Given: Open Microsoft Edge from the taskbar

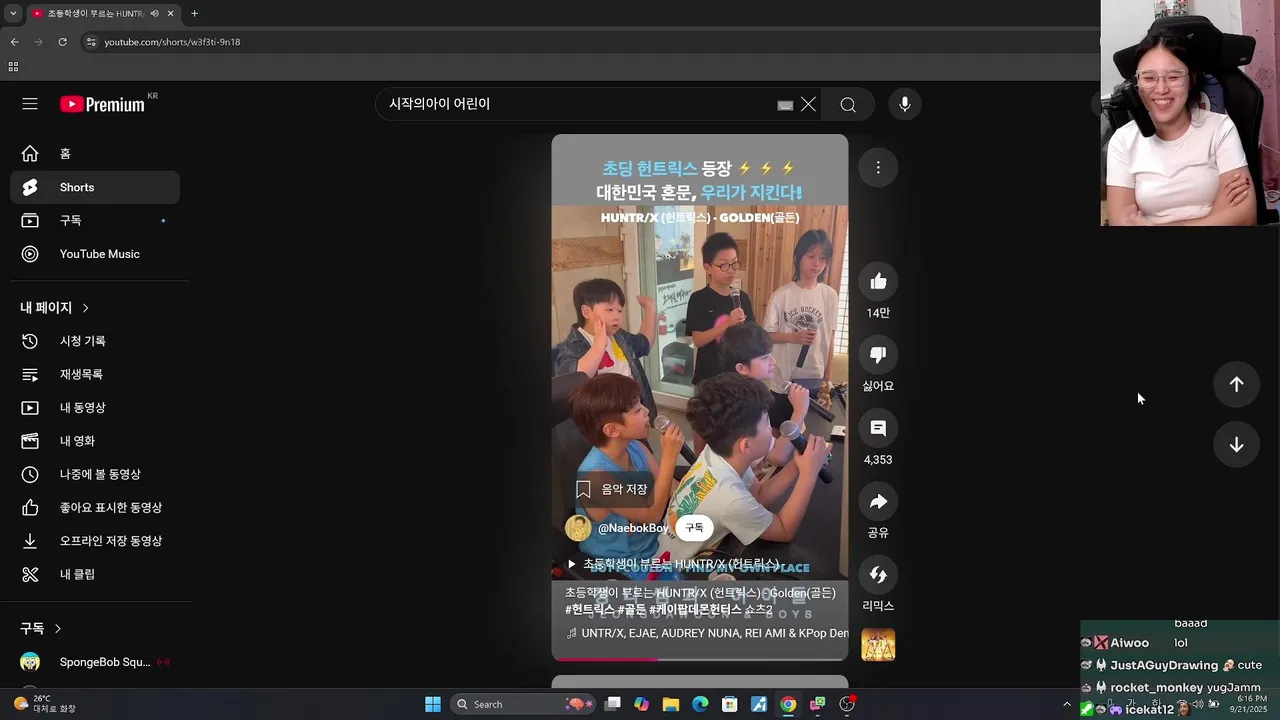Looking at the screenshot, I should [x=700, y=704].
